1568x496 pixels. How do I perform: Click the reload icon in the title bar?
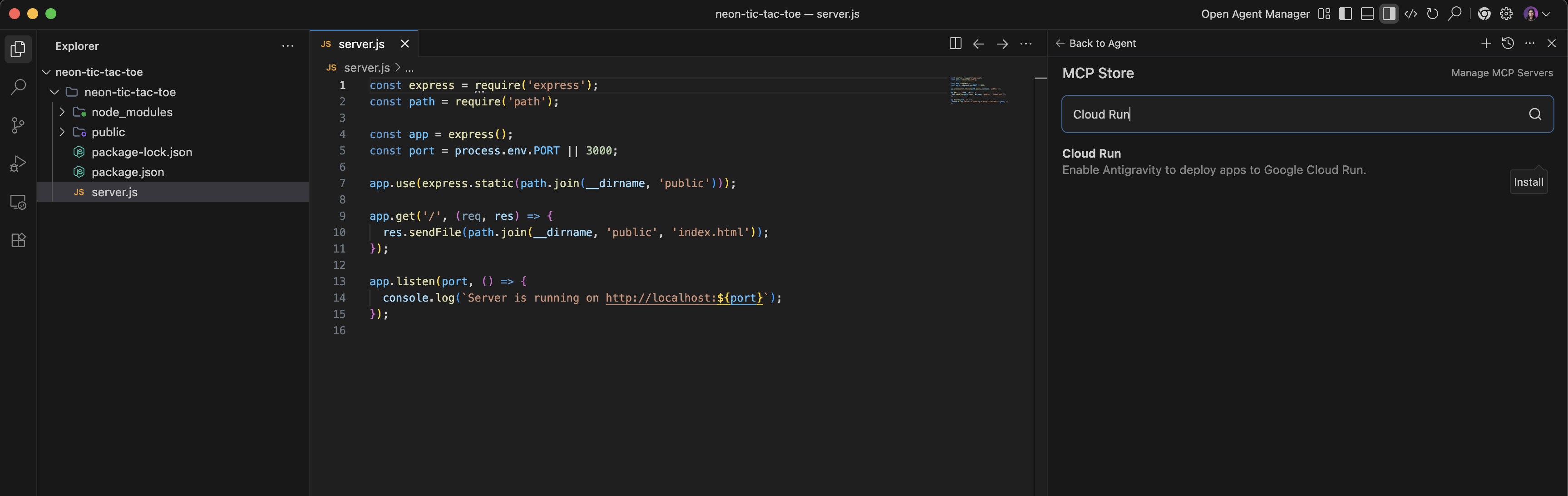click(1433, 14)
